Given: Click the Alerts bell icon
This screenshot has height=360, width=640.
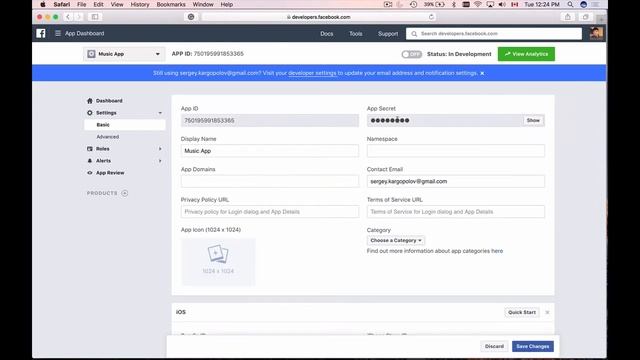Looking at the screenshot, I should (x=90, y=161).
